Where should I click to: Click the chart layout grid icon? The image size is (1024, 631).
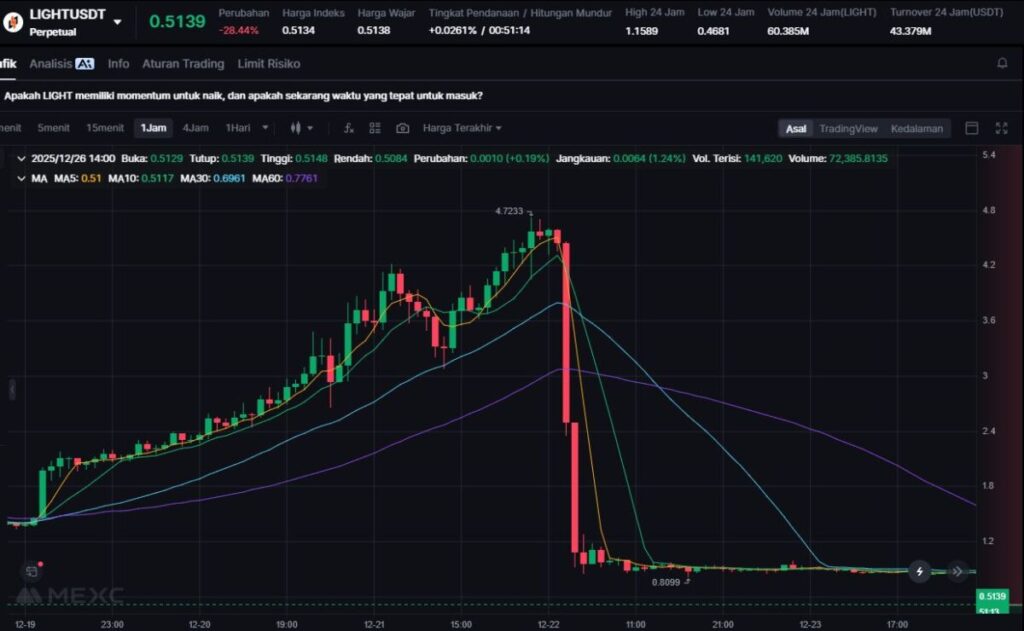click(x=375, y=128)
